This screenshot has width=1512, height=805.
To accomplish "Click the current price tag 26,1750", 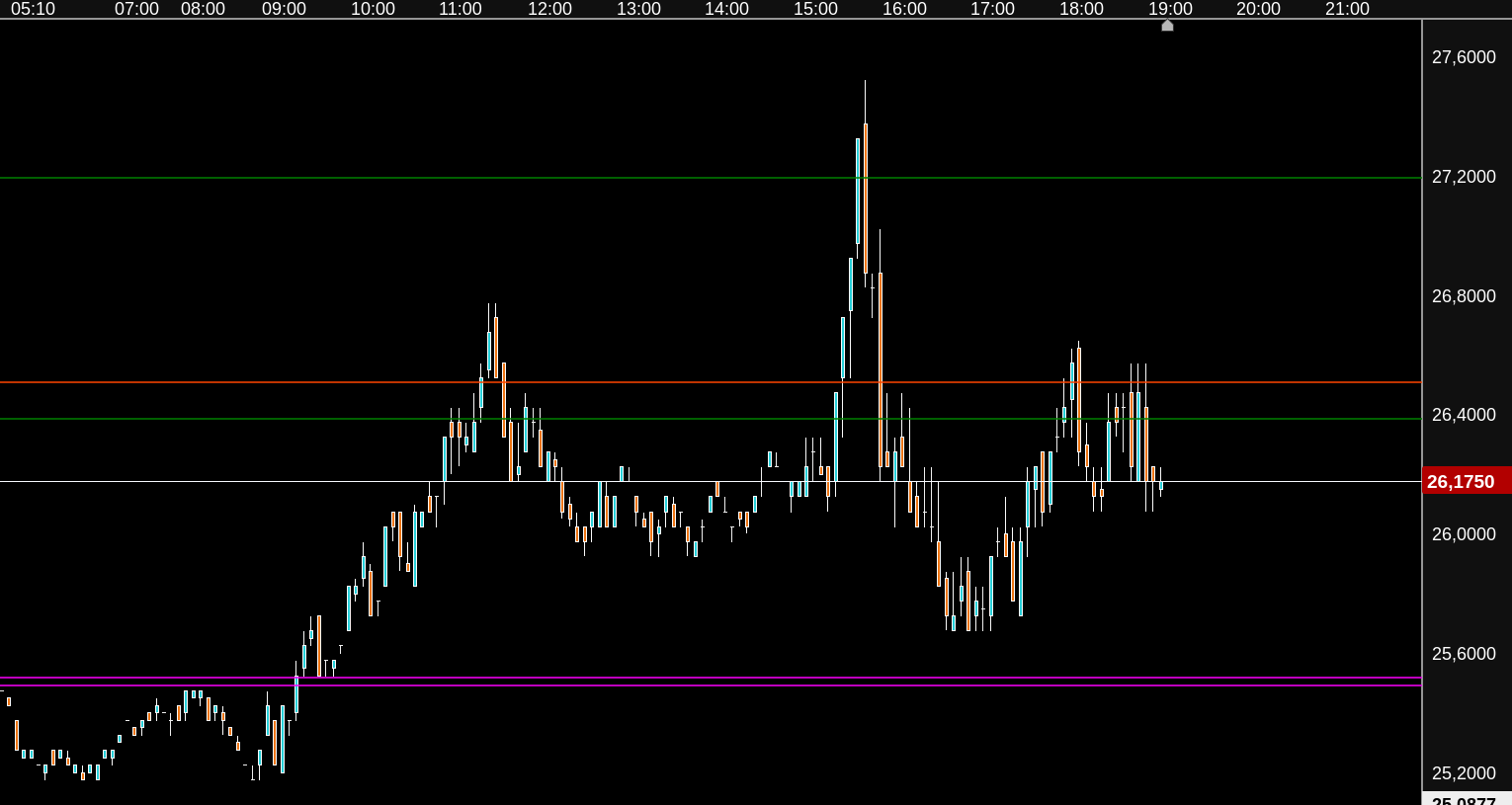I will click(1467, 481).
